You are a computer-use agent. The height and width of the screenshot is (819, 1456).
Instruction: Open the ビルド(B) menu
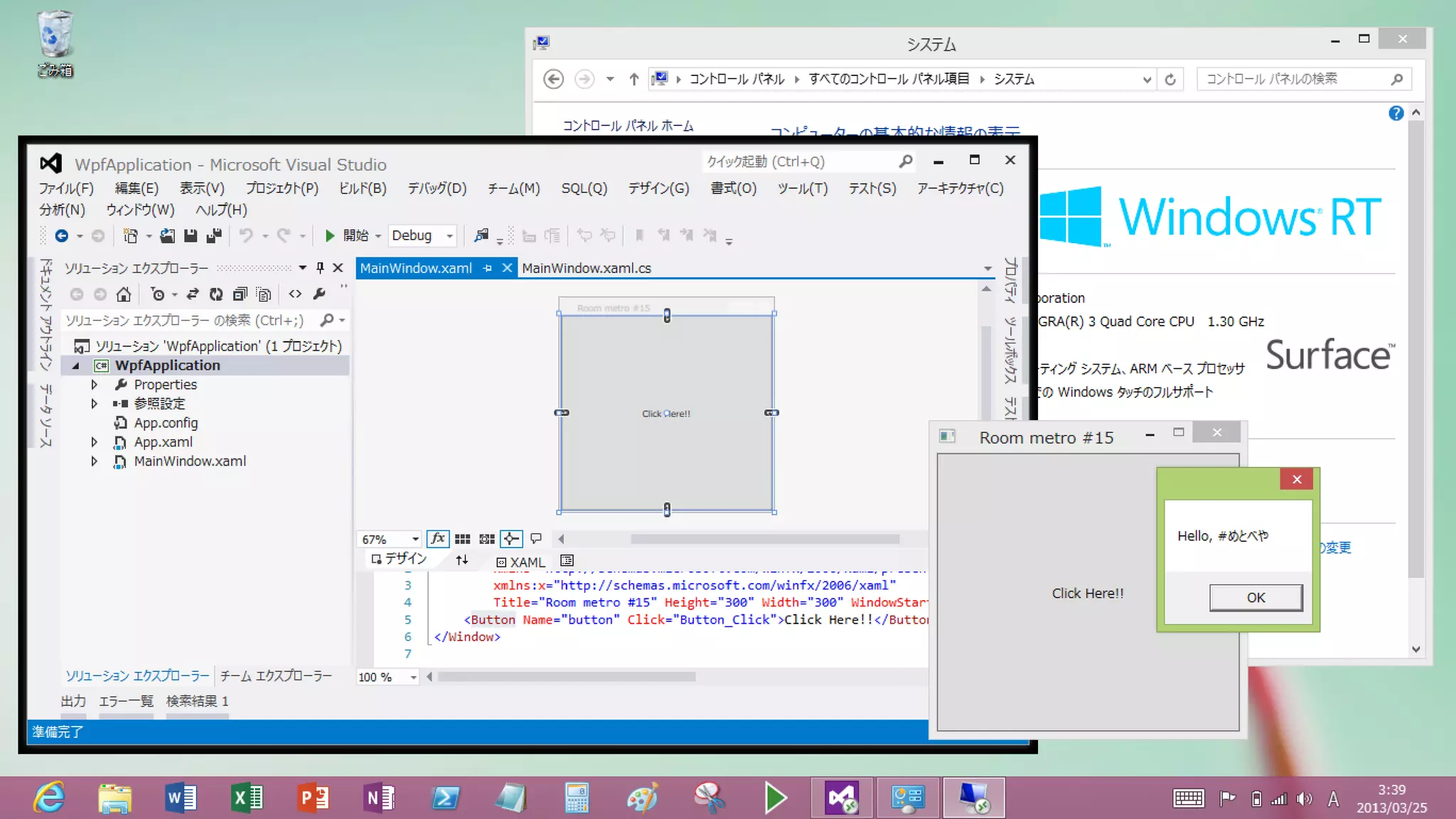pyautogui.click(x=363, y=188)
